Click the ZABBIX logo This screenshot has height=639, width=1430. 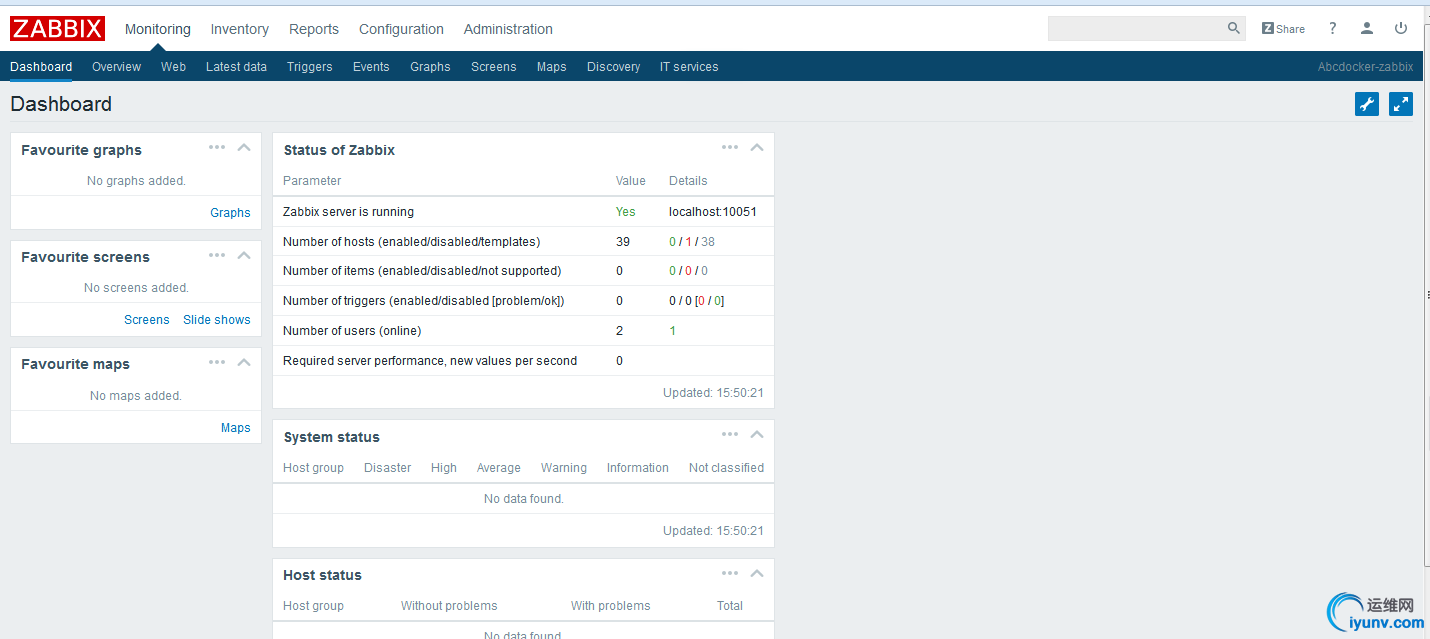pyautogui.click(x=57, y=29)
